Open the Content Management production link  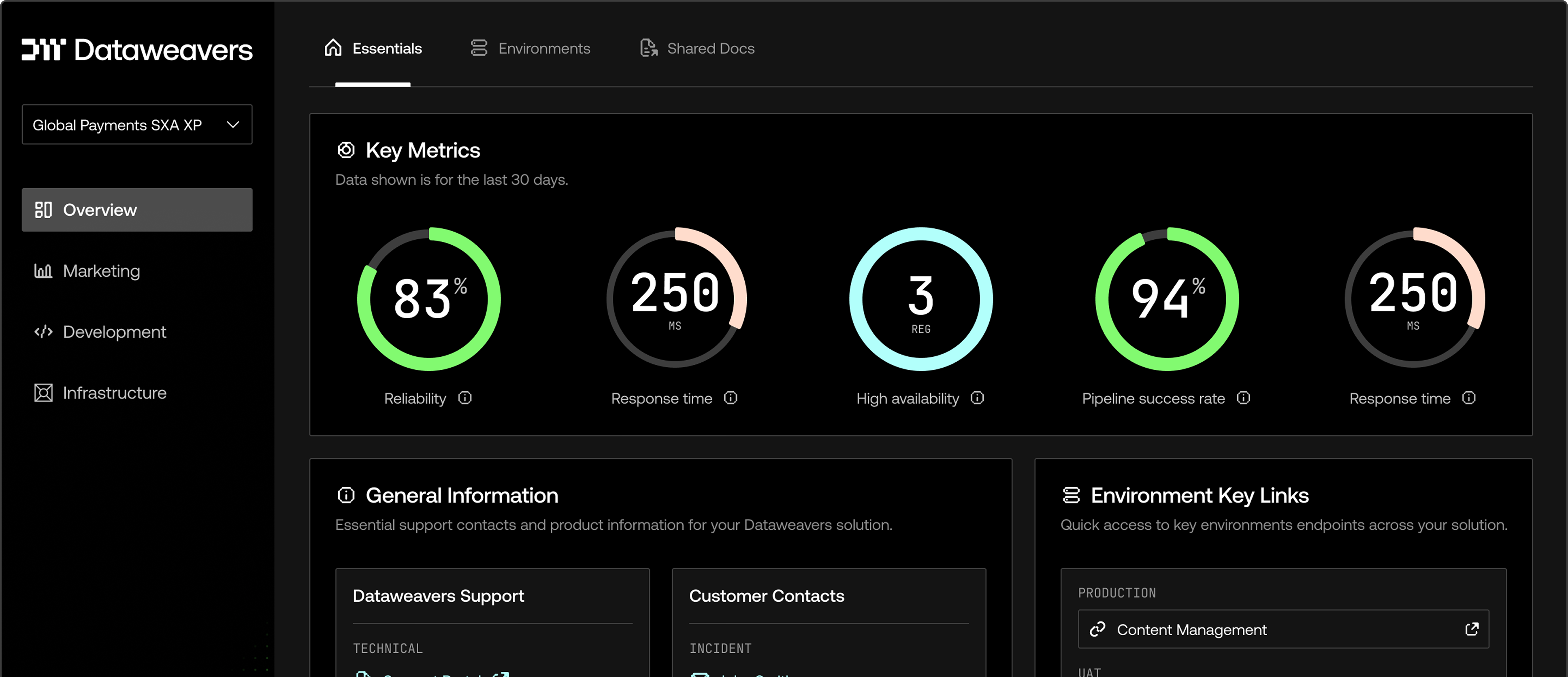tap(1191, 630)
